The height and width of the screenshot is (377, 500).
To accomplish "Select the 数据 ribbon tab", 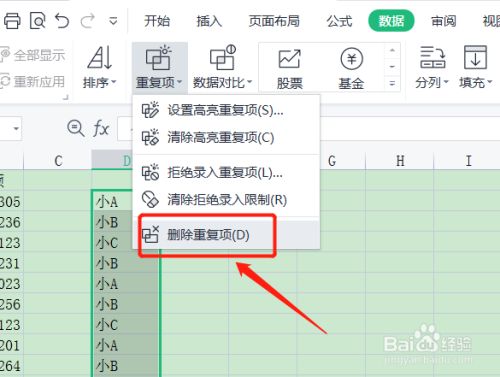I will pyautogui.click(x=391, y=21).
